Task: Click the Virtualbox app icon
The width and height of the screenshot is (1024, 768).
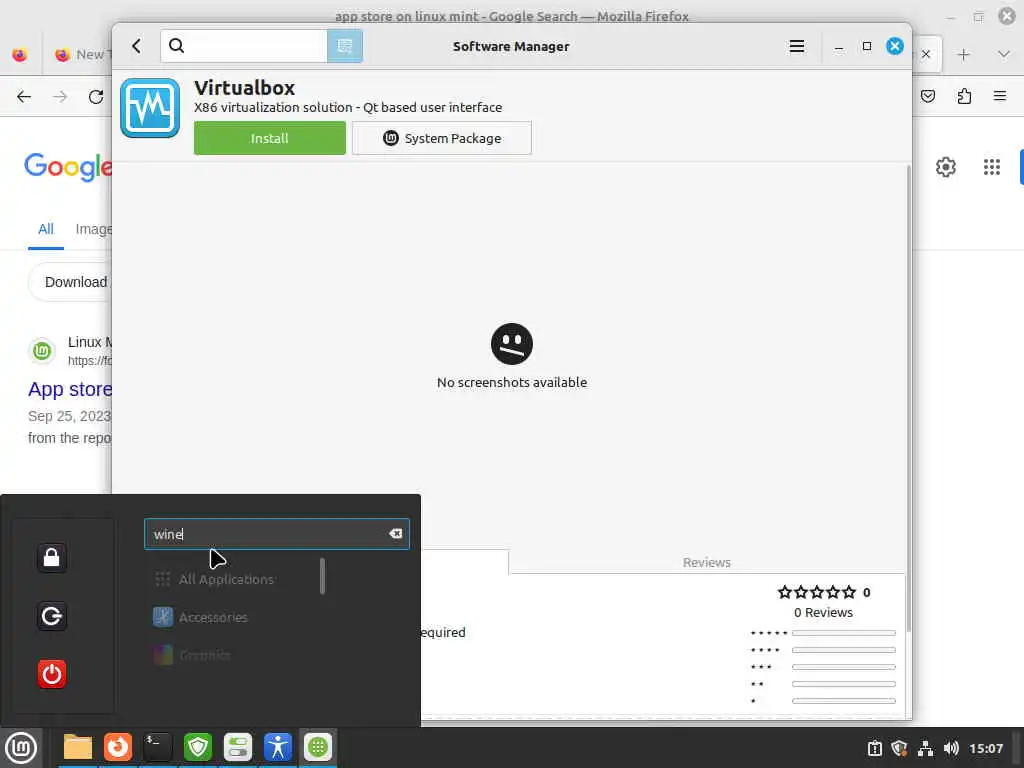Action: coord(150,108)
